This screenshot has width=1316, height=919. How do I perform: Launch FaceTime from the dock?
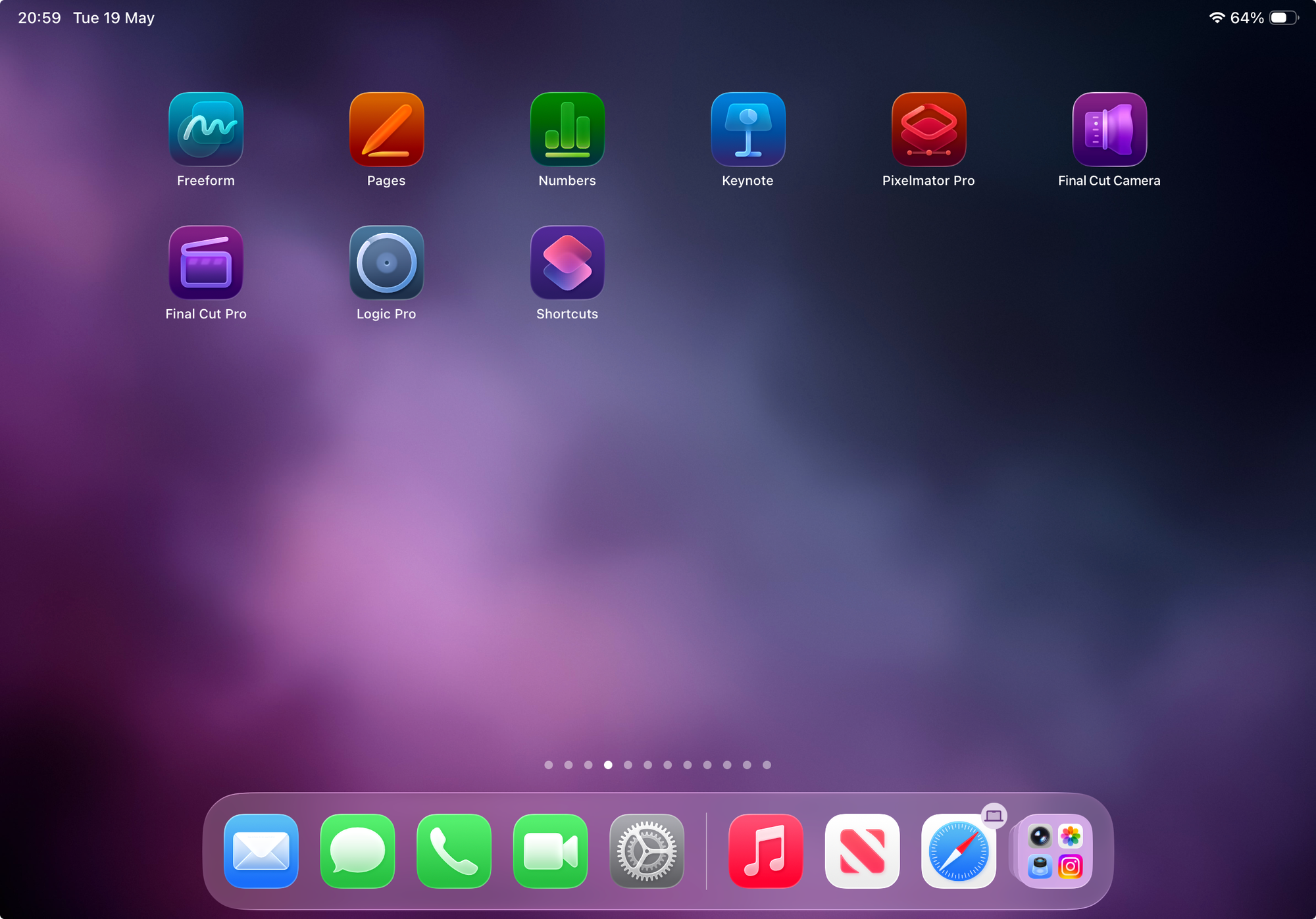550,851
